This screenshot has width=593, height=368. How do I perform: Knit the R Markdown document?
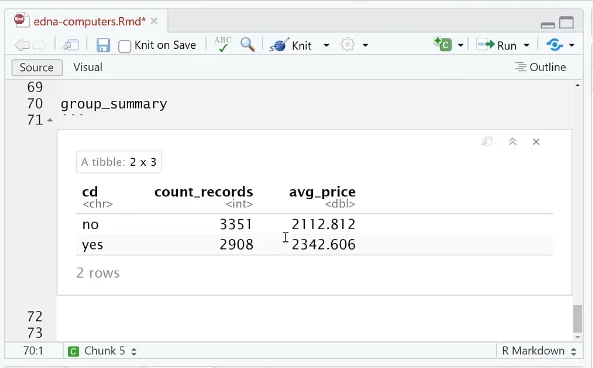pos(290,45)
